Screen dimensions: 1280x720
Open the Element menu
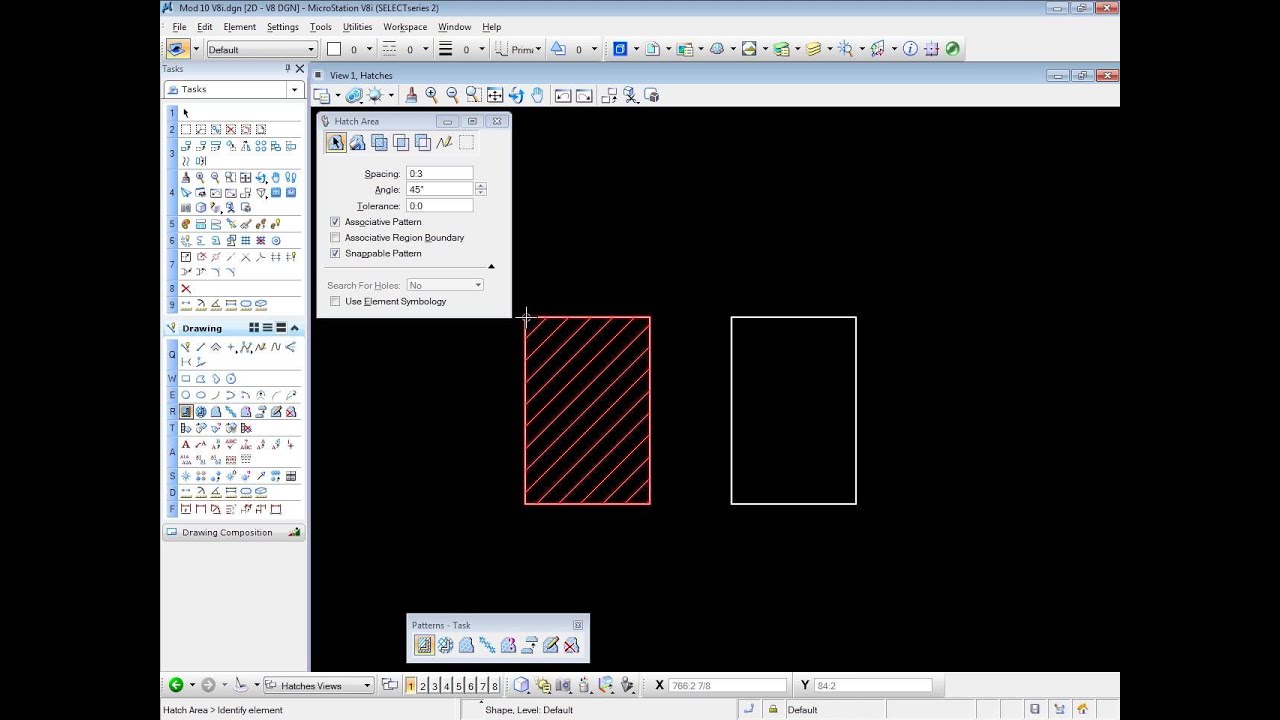coord(240,27)
